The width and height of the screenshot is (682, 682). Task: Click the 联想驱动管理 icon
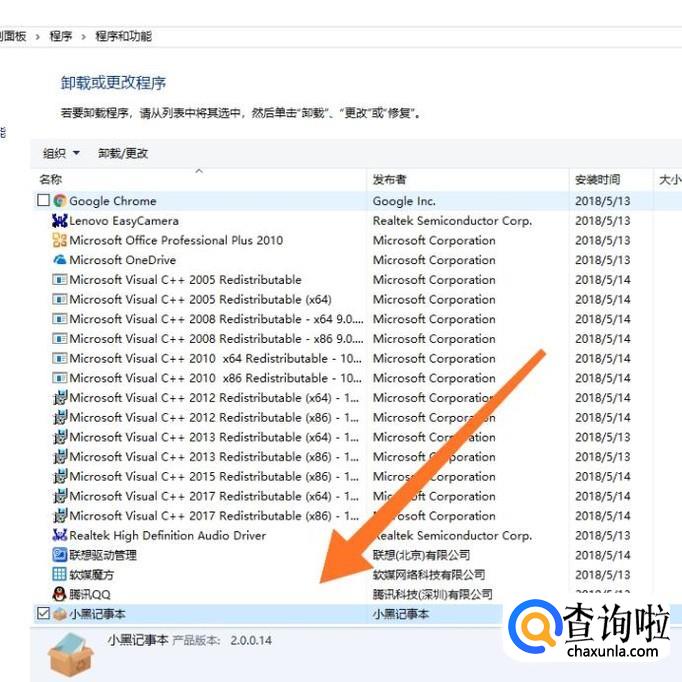tap(60, 555)
